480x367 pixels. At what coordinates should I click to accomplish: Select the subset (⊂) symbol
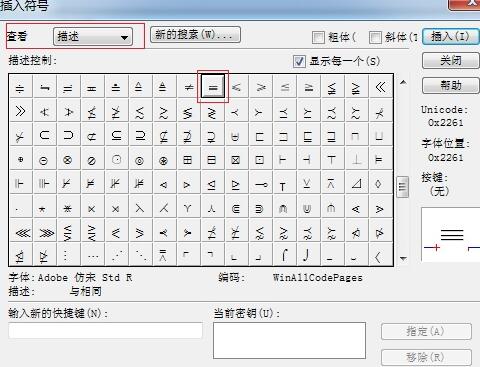pyautogui.click(x=45, y=135)
